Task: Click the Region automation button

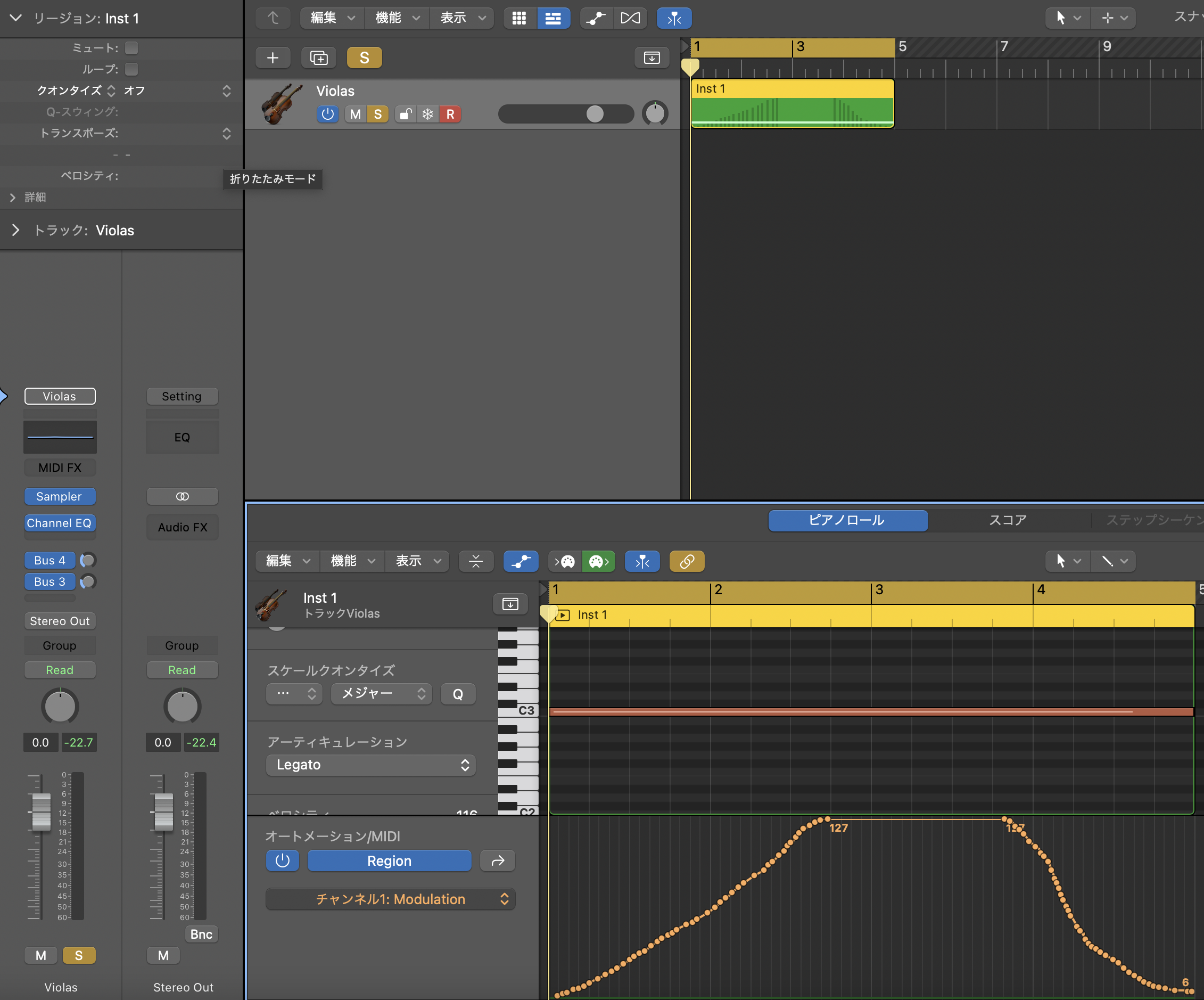Action: [389, 860]
